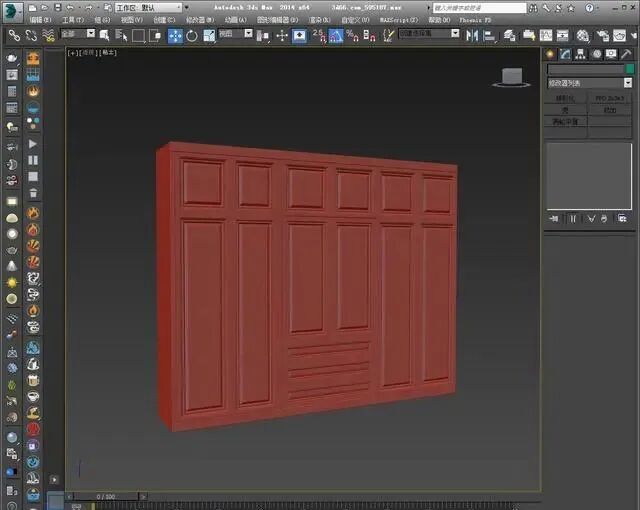This screenshot has width=640, height=510.
Task: Click the viewport [+] menu label
Action: coord(73,53)
